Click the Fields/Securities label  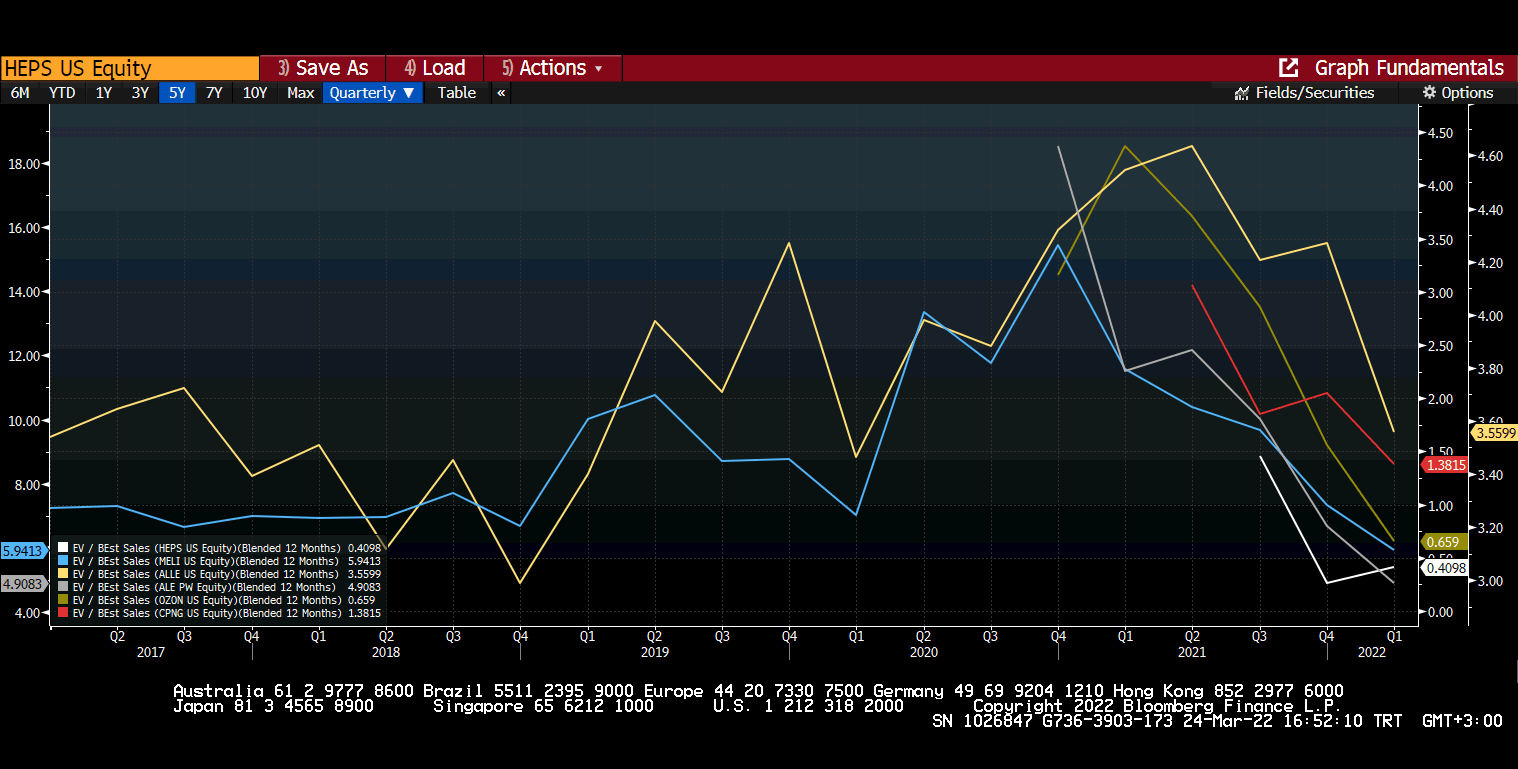point(1315,93)
